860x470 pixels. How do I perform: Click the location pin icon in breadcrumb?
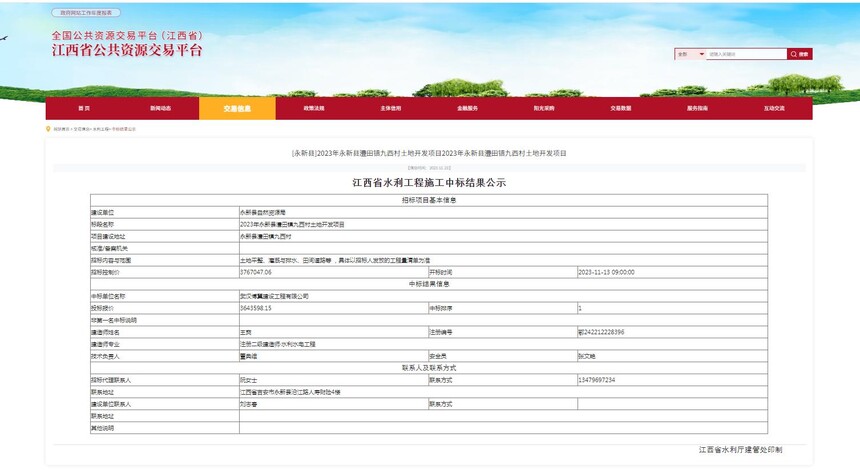point(48,129)
